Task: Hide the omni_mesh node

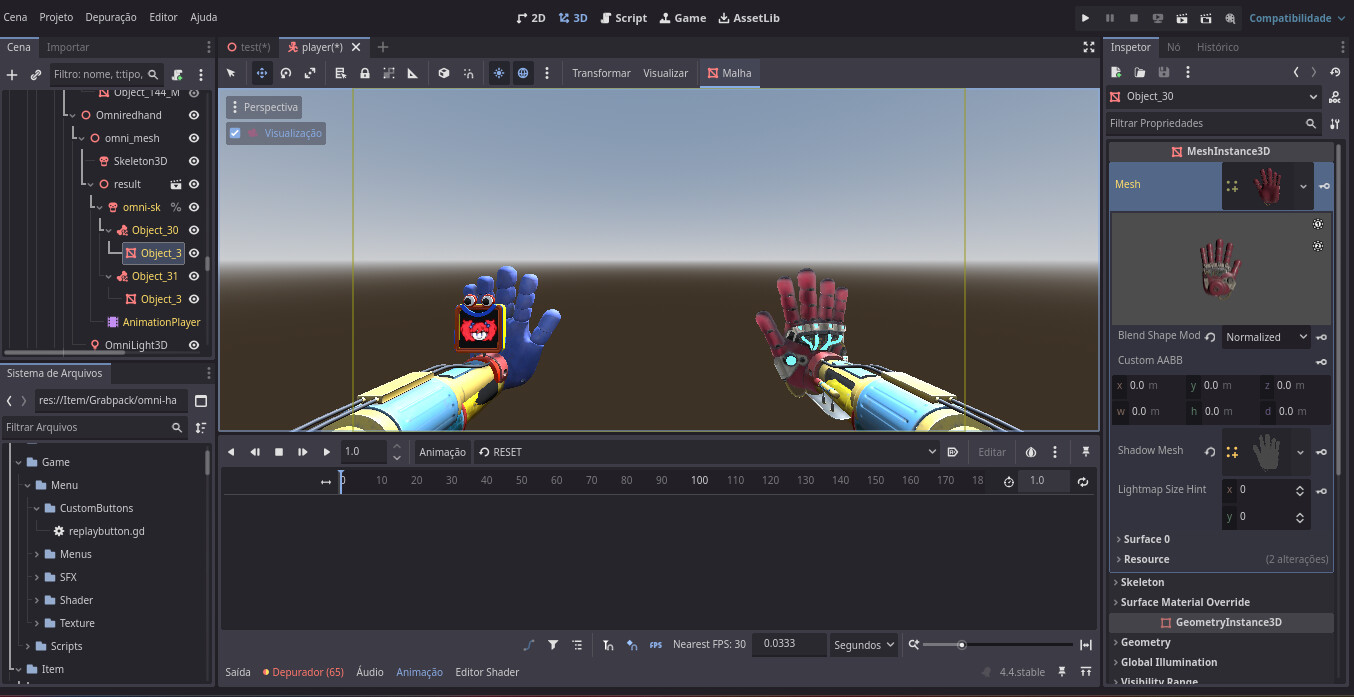Action: [194, 138]
